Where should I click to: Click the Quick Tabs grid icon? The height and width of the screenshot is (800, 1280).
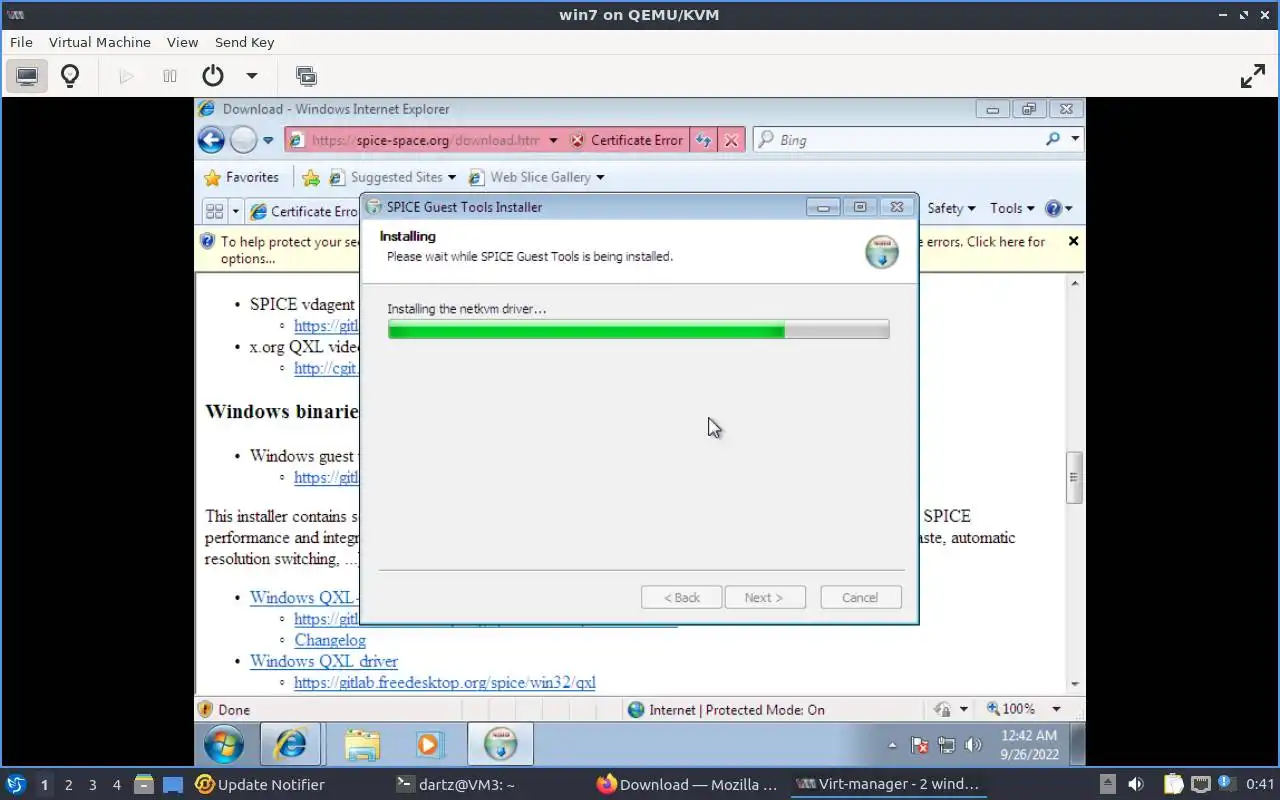coord(214,210)
